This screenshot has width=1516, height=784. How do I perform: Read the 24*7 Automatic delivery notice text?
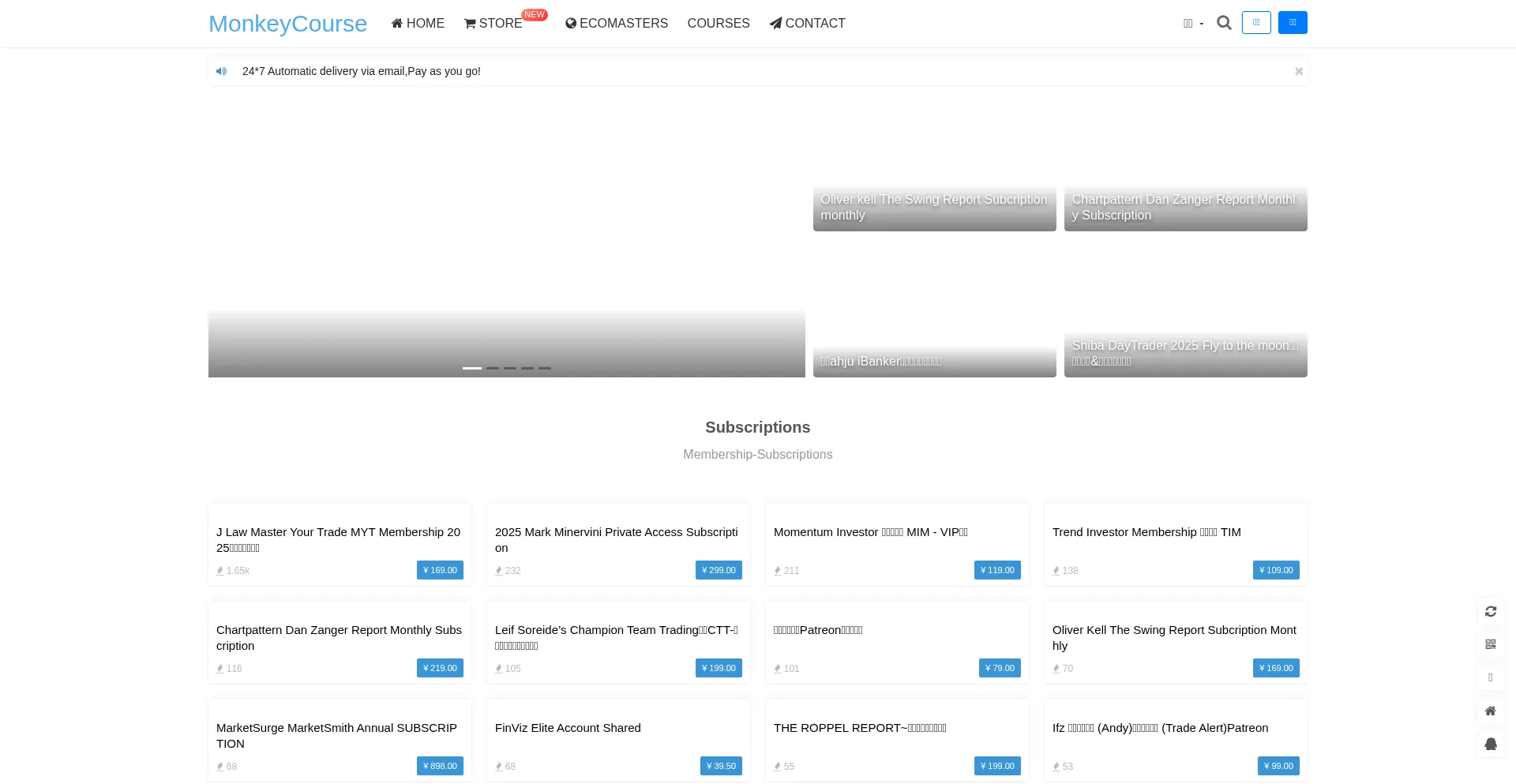point(362,71)
